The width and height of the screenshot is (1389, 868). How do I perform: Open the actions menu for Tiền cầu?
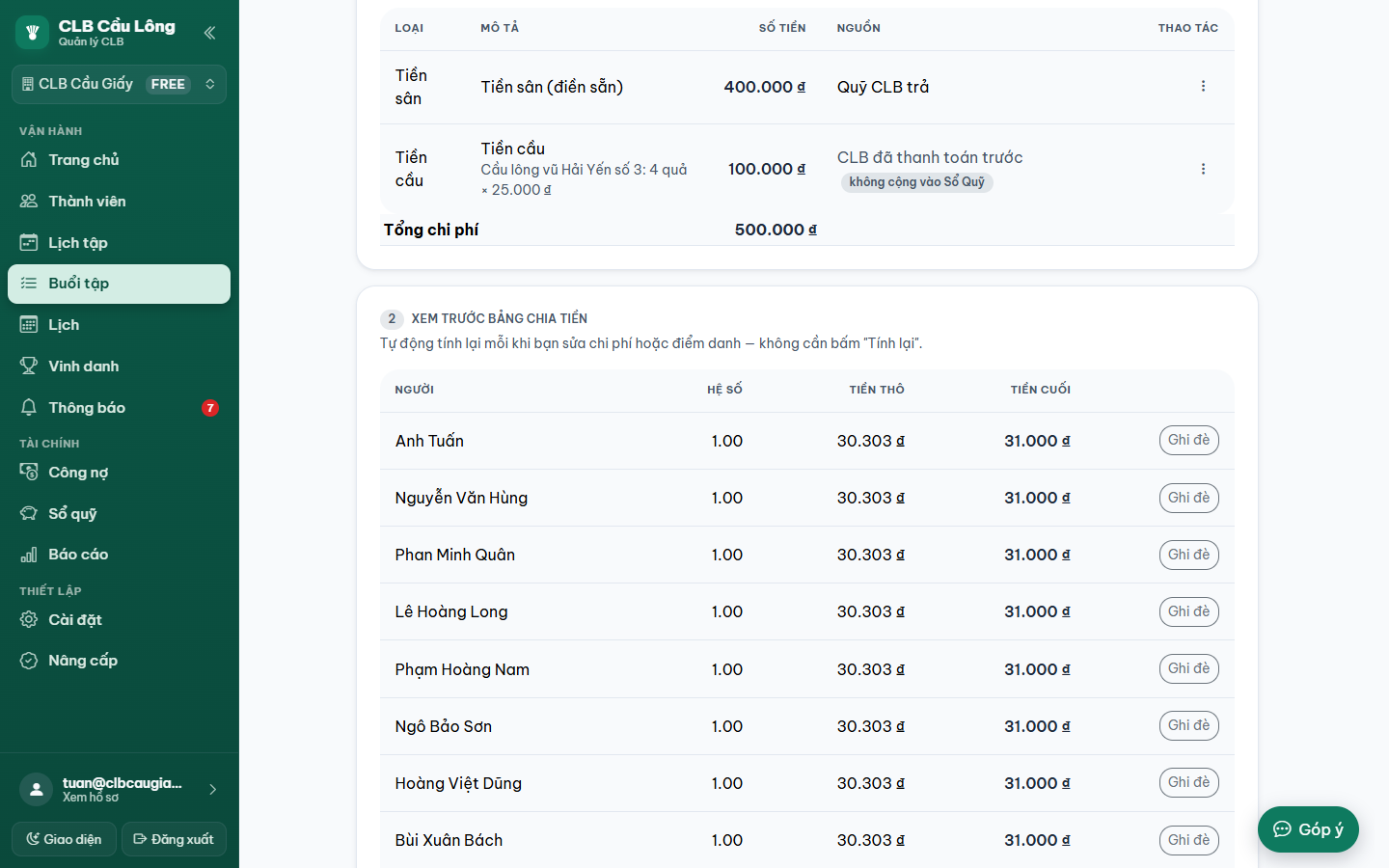[1203, 169]
